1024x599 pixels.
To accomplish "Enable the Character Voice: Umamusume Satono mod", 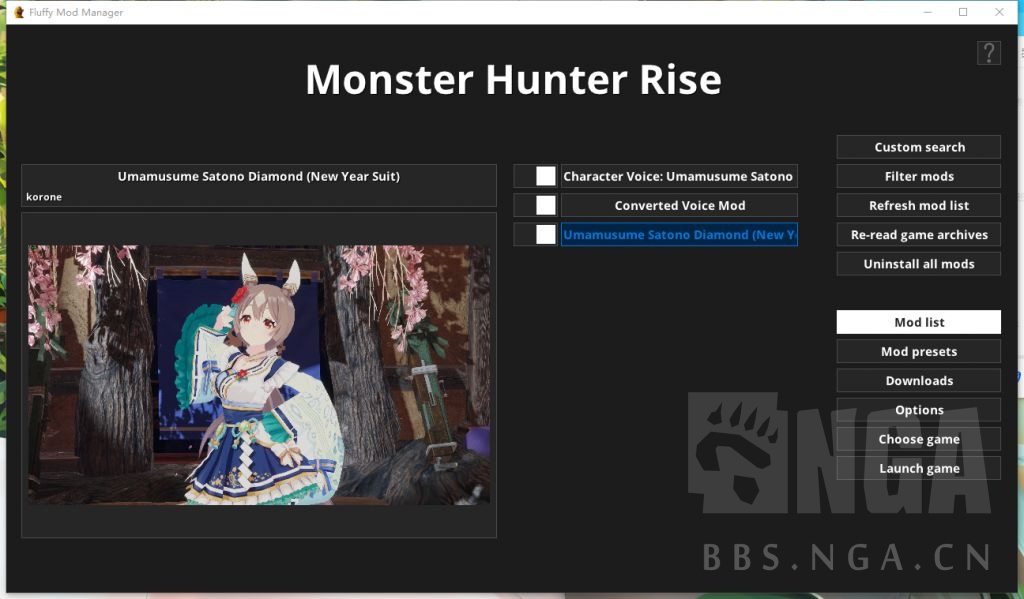I will [546, 176].
